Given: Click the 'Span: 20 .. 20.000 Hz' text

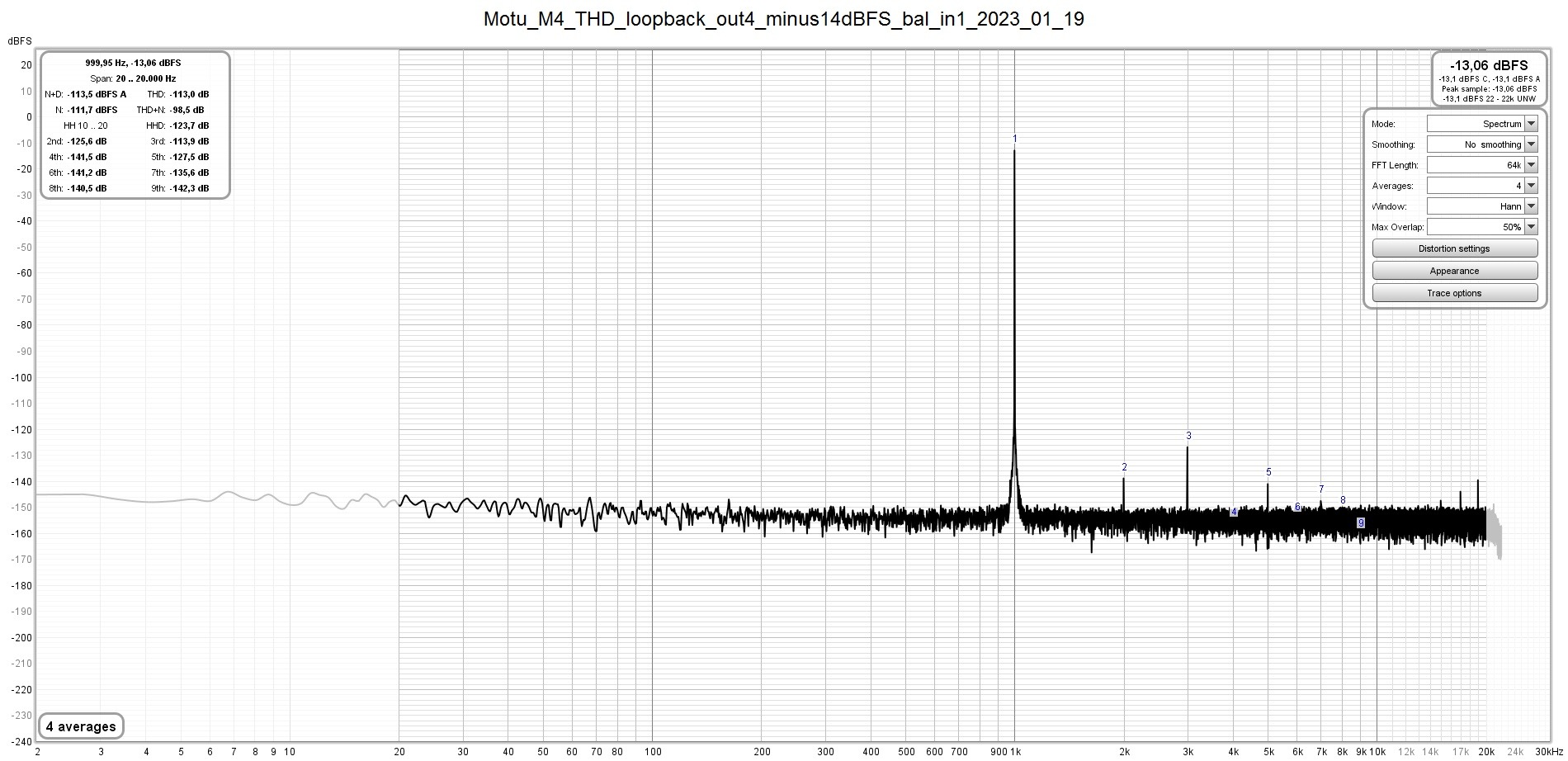Looking at the screenshot, I should [133, 78].
